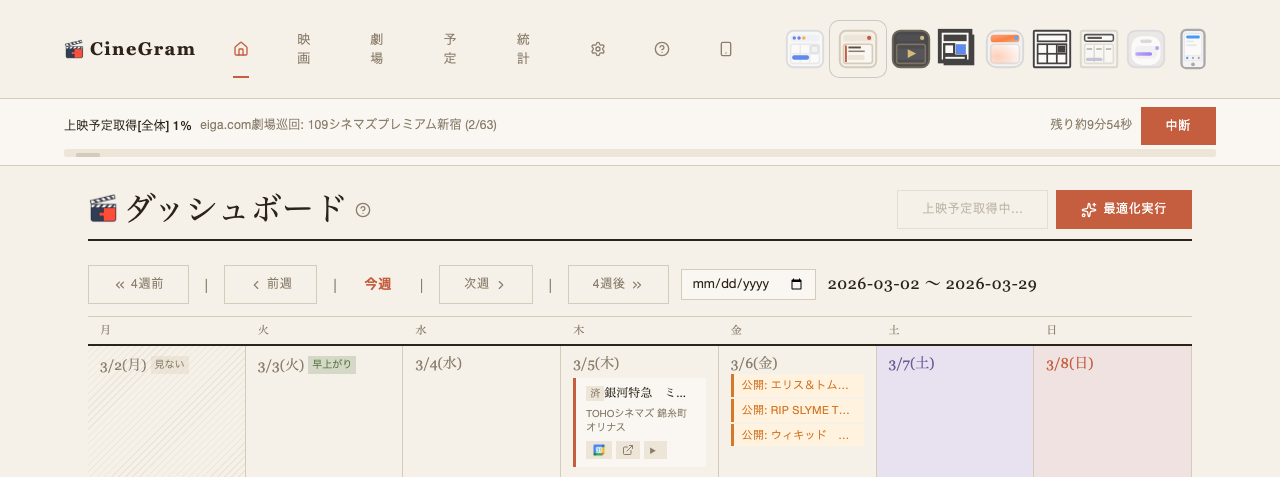Click the mobile device icon in navigation
Viewport: 1280px width, 477px height.
point(726,49)
